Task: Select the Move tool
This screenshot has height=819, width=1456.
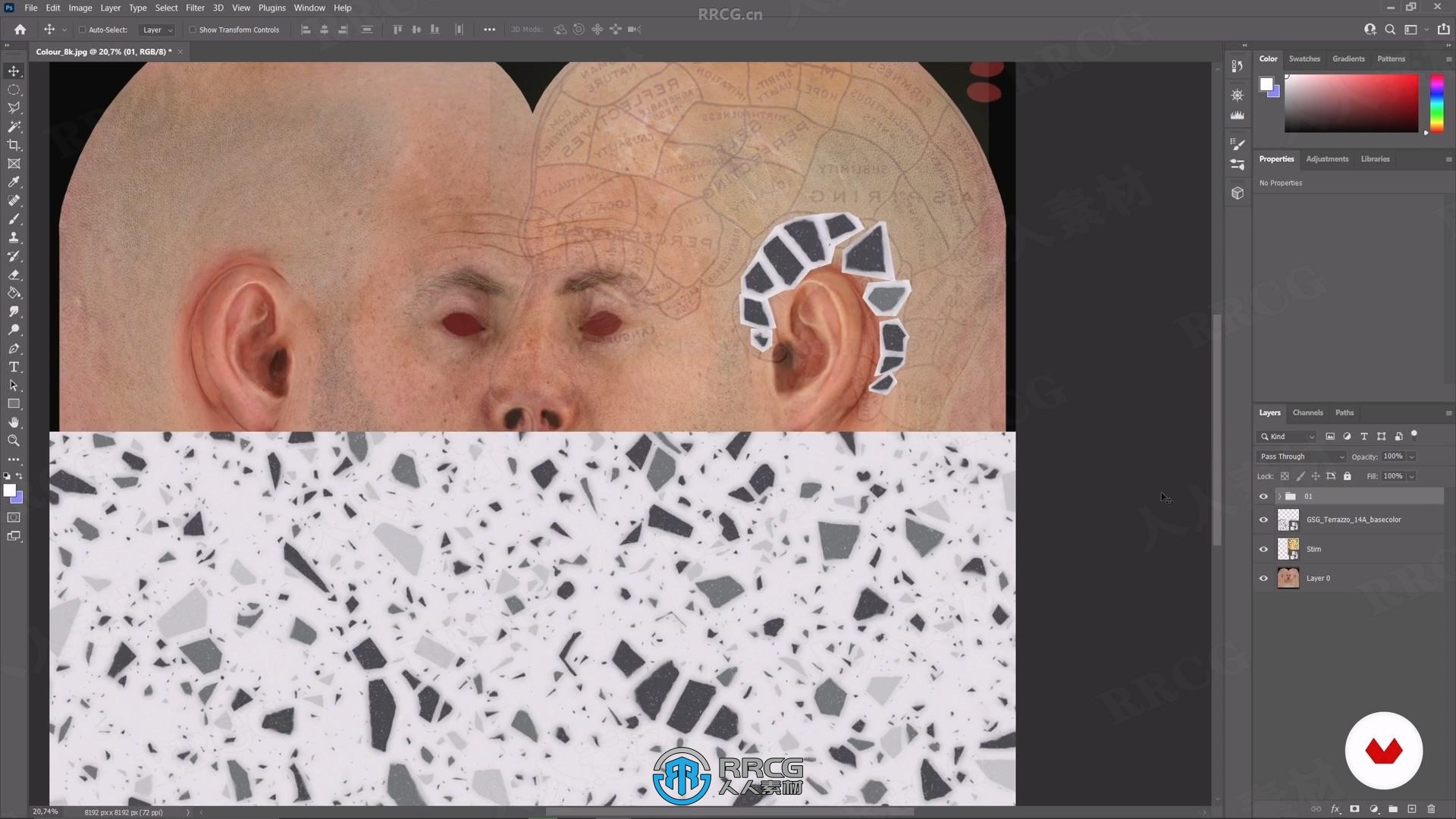Action: (x=14, y=71)
